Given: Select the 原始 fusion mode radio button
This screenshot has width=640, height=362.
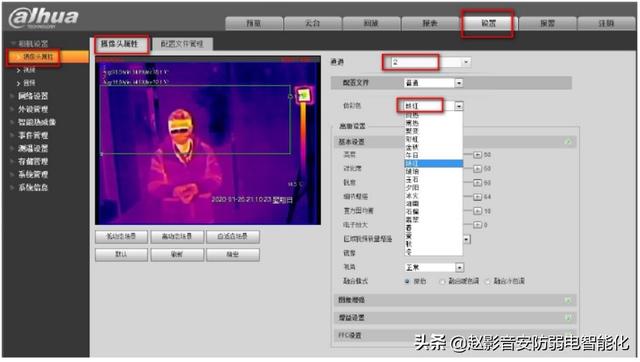Looking at the screenshot, I should [x=407, y=282].
